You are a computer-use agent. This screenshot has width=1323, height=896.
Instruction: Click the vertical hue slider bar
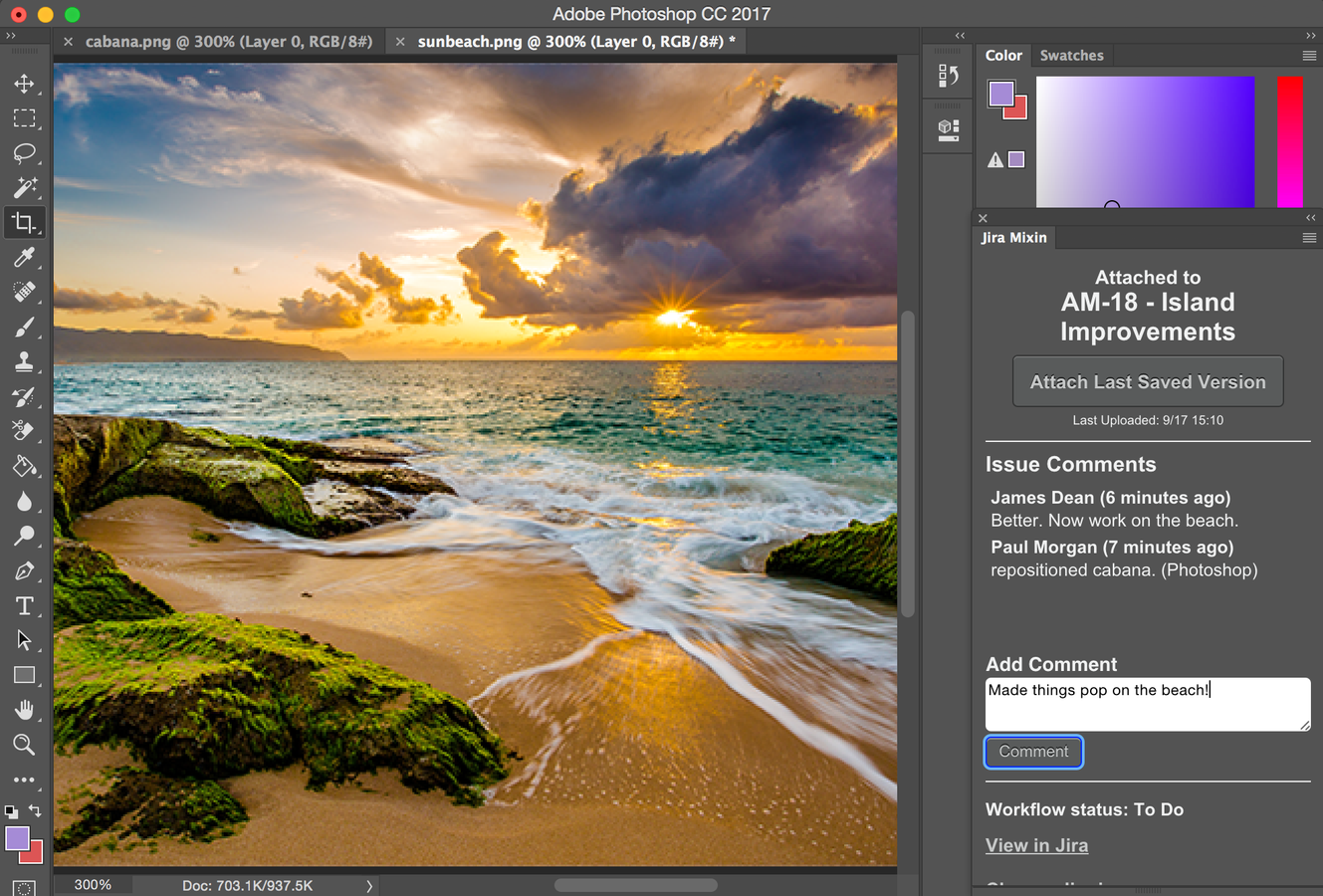coord(1290,141)
